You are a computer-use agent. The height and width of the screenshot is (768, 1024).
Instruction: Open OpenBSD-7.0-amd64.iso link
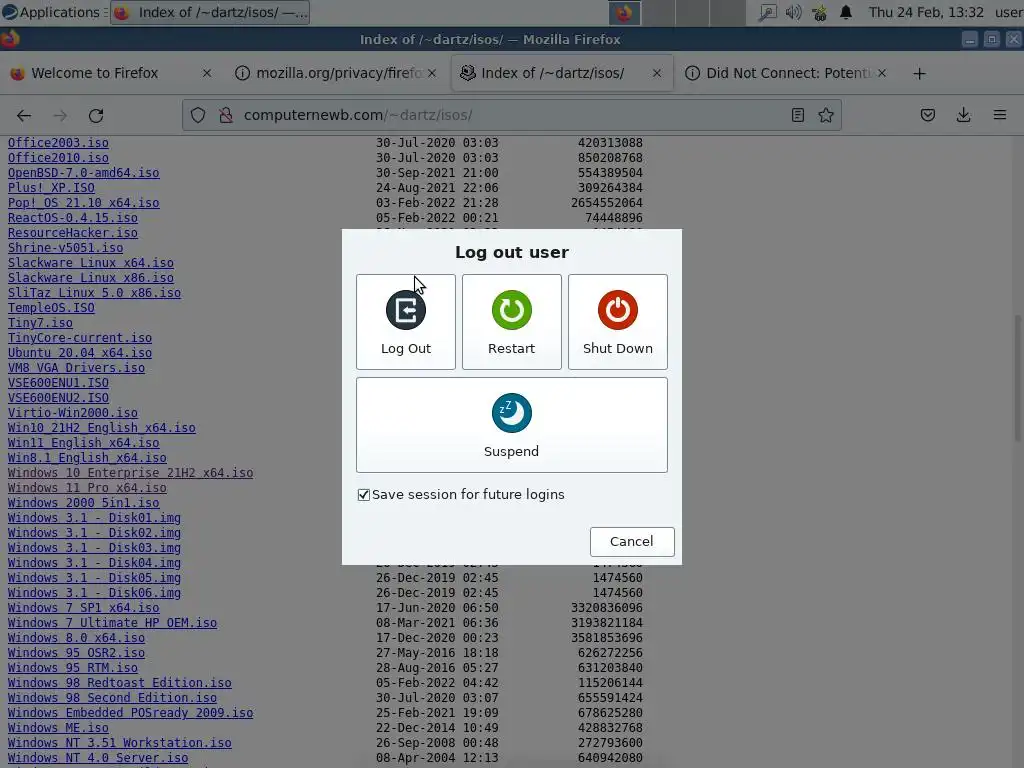tap(84, 173)
